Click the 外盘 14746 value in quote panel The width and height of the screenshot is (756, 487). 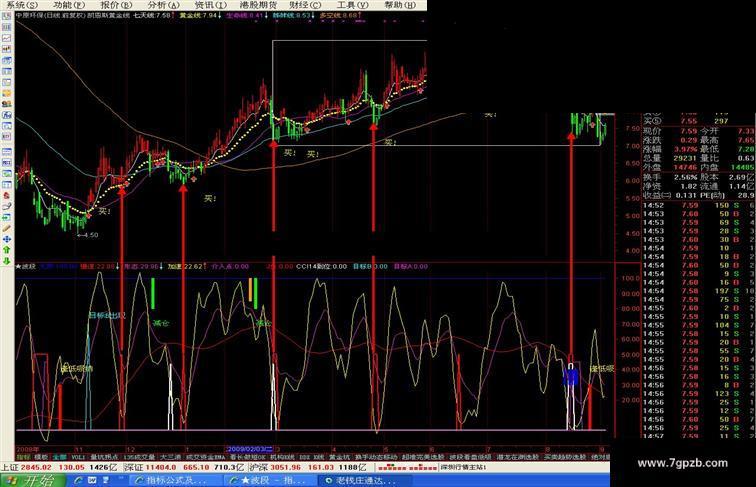[x=685, y=167]
